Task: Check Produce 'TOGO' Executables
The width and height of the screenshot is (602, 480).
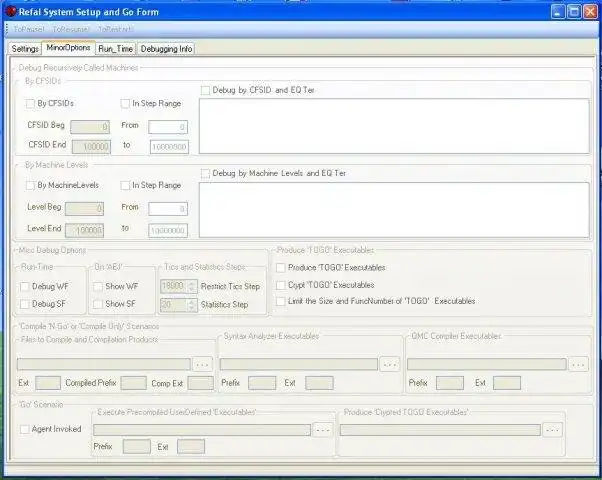Action: coord(281,268)
